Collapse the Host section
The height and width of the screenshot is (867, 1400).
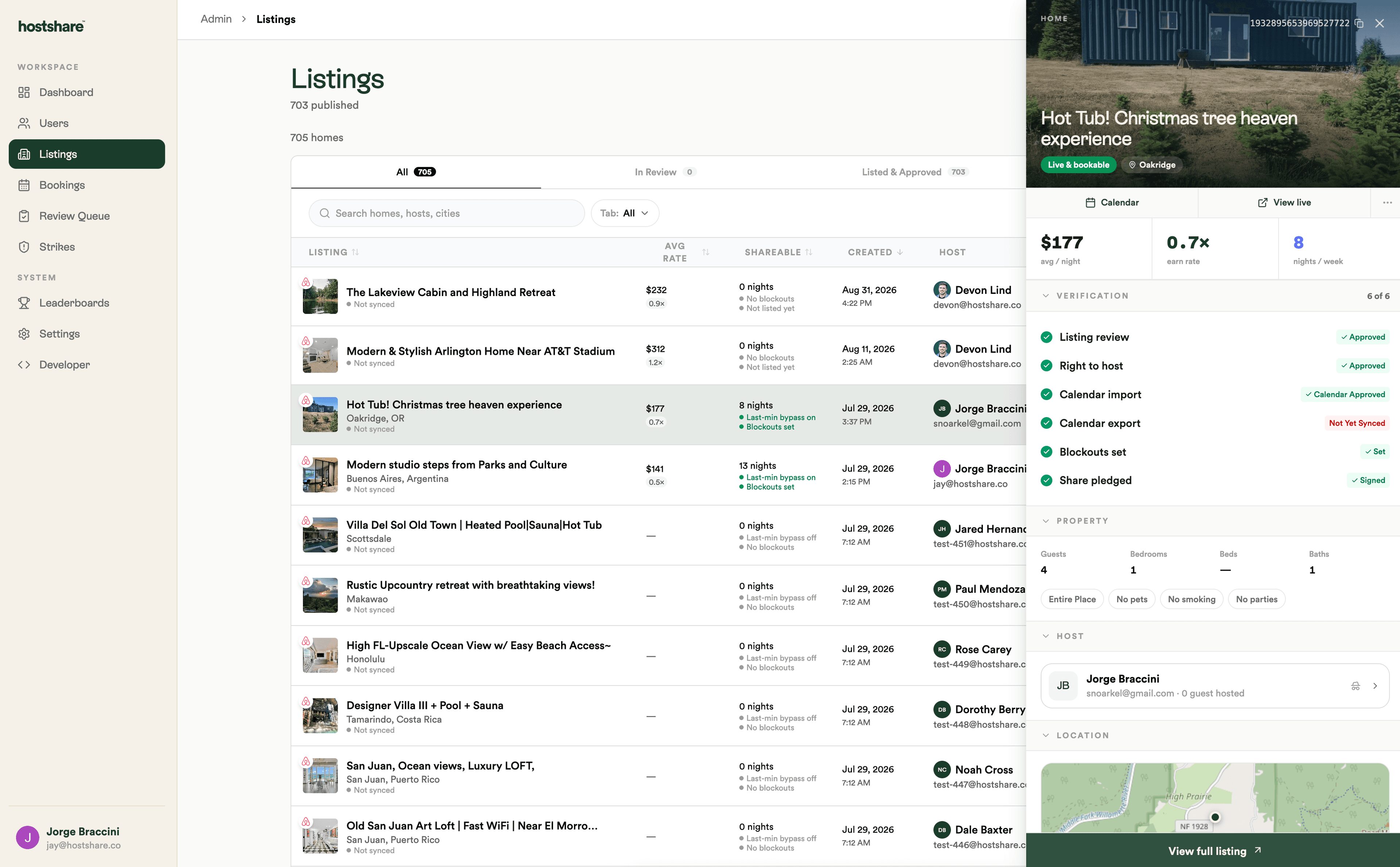1046,636
